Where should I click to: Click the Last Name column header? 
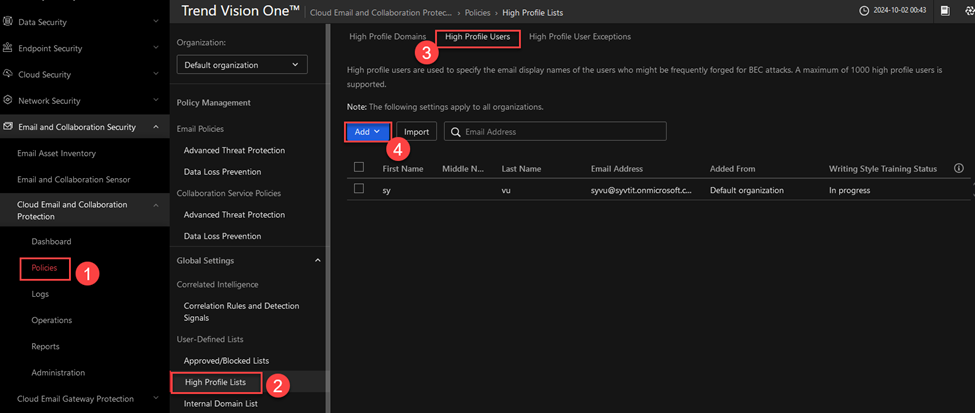click(521, 169)
